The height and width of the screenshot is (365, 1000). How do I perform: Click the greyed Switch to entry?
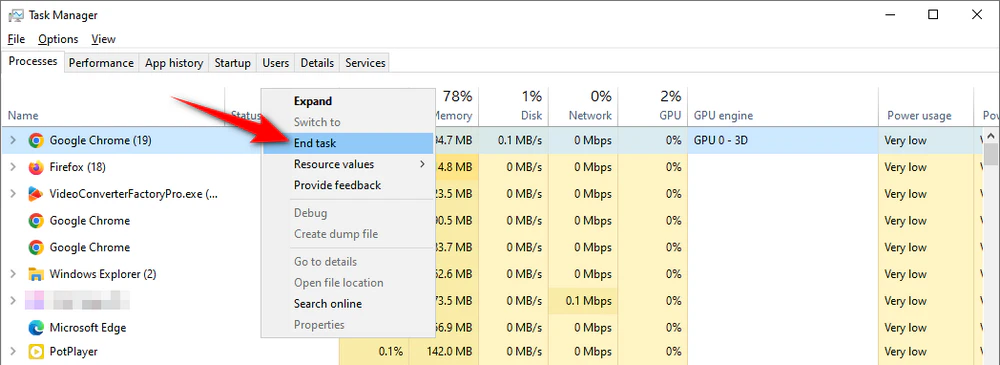[348, 122]
